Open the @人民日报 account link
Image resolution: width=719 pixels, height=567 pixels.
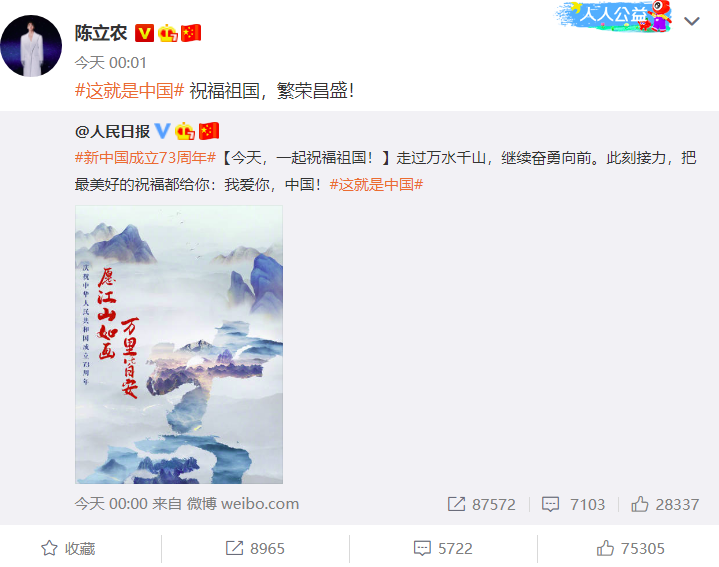[x=112, y=132]
